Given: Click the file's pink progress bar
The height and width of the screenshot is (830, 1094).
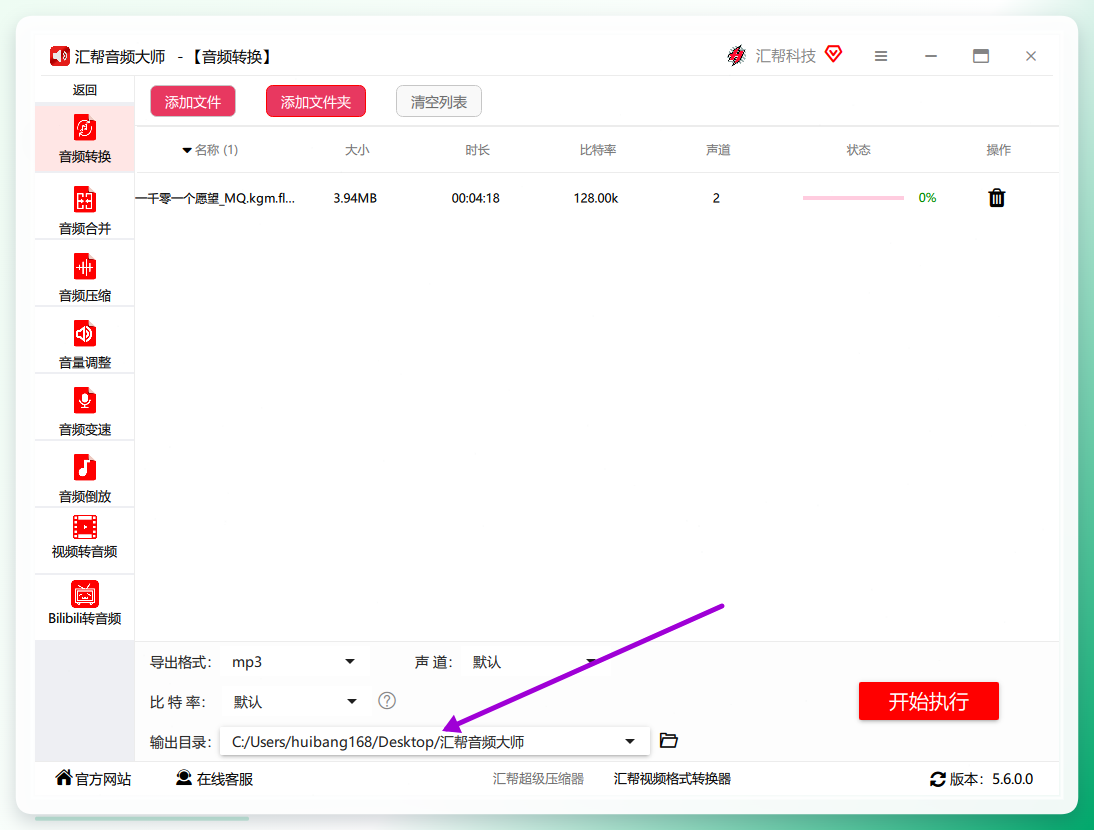Looking at the screenshot, I should click(x=853, y=198).
